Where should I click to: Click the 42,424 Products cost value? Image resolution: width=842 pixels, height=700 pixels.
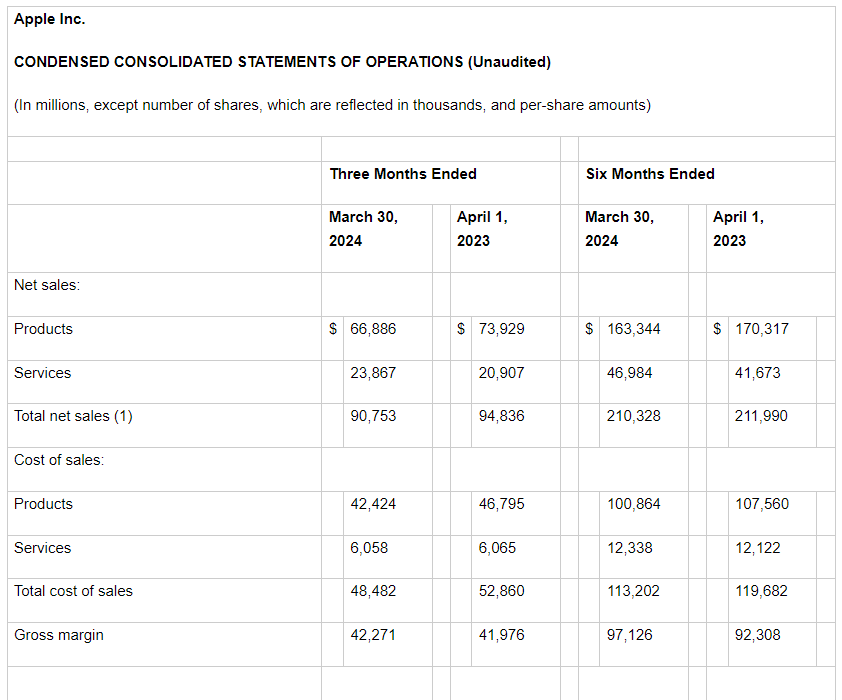(373, 504)
